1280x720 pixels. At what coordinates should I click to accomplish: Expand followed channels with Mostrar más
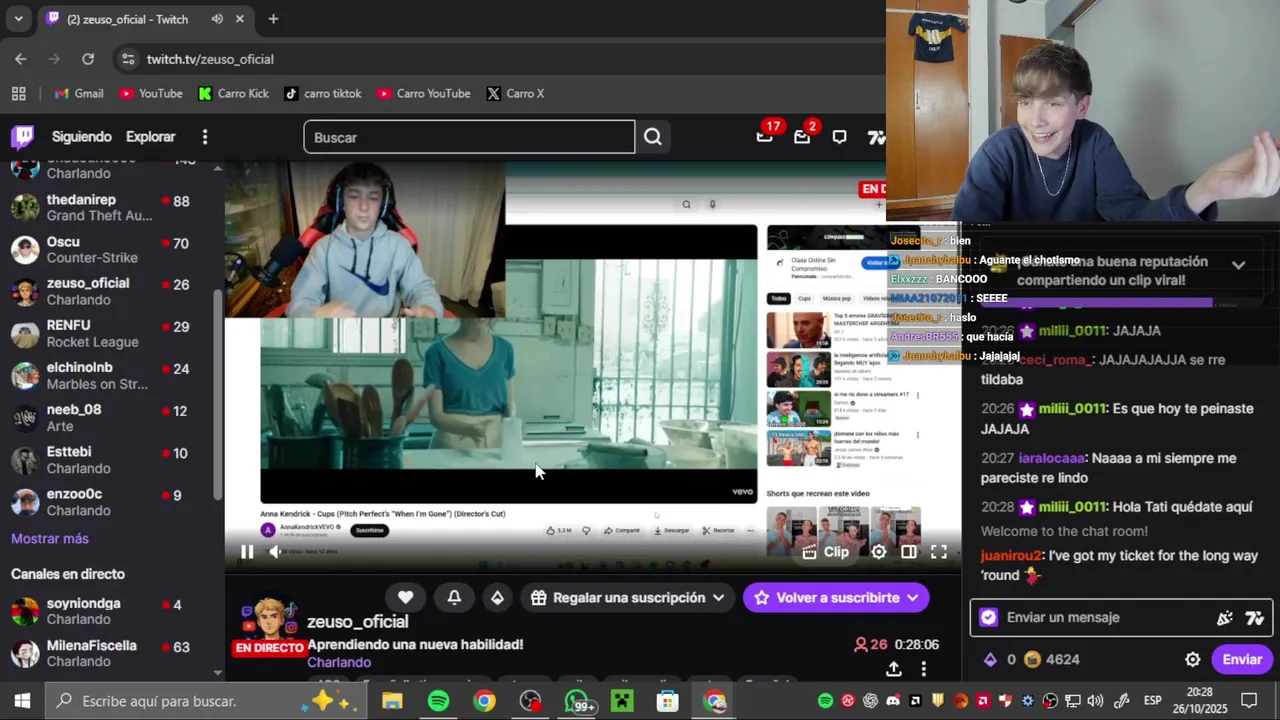(50, 538)
